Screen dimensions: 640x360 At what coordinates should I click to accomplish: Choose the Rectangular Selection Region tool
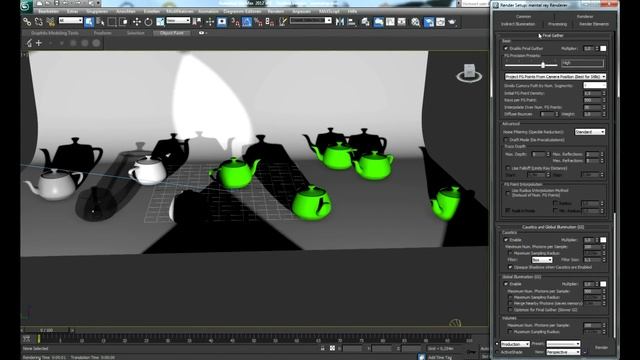tap(112, 22)
